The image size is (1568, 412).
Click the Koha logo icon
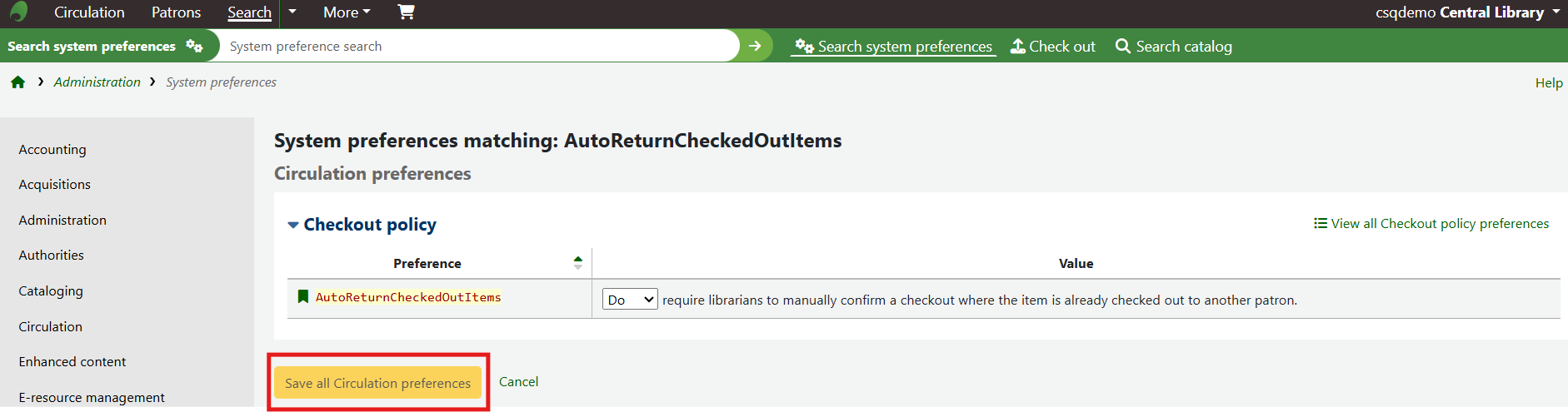point(18,12)
